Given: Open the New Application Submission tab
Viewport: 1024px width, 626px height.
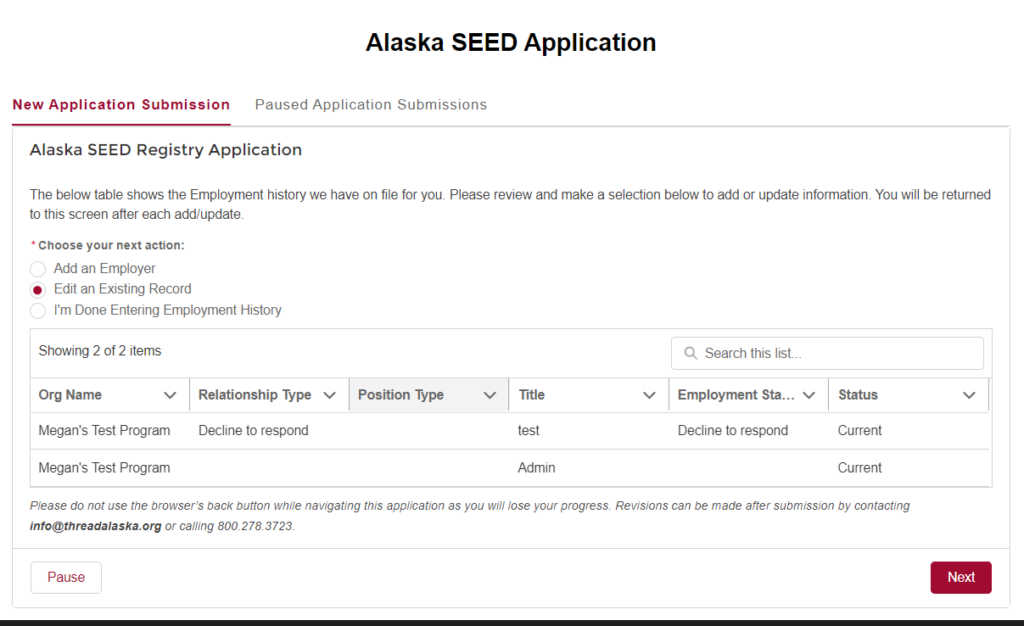Looking at the screenshot, I should click(x=121, y=104).
